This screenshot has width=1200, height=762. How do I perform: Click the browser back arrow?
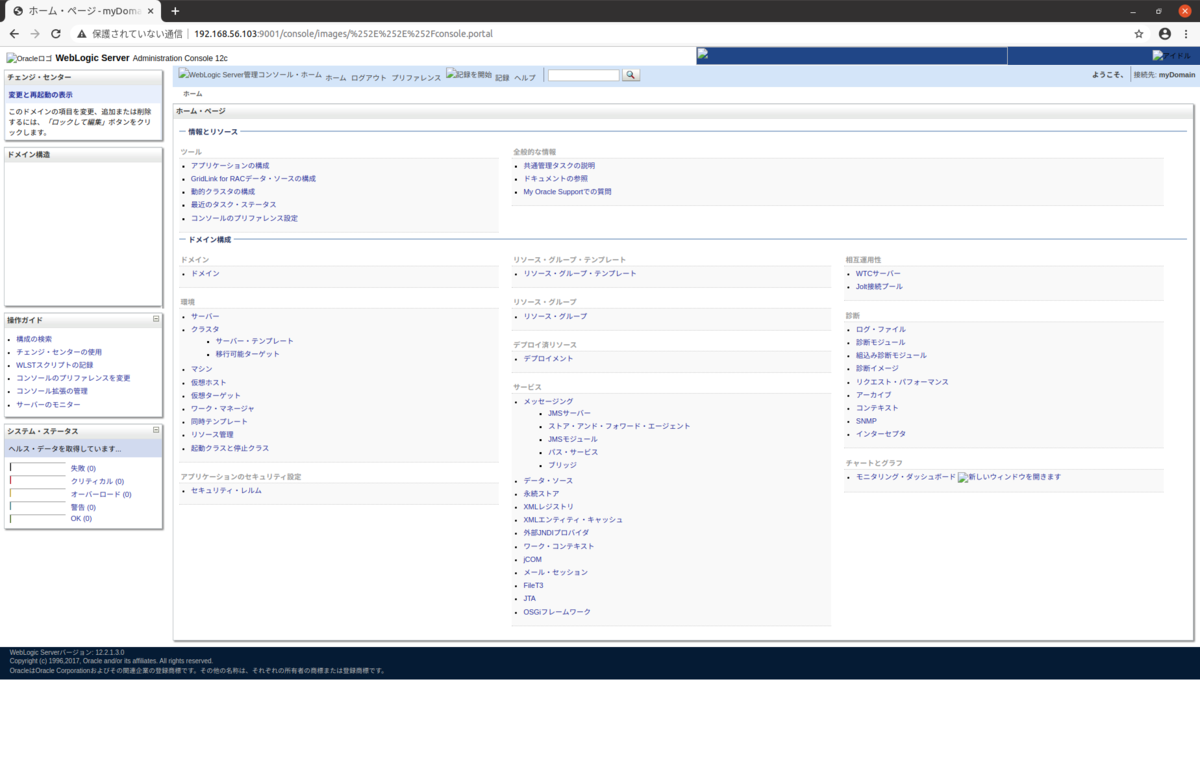click(x=14, y=33)
